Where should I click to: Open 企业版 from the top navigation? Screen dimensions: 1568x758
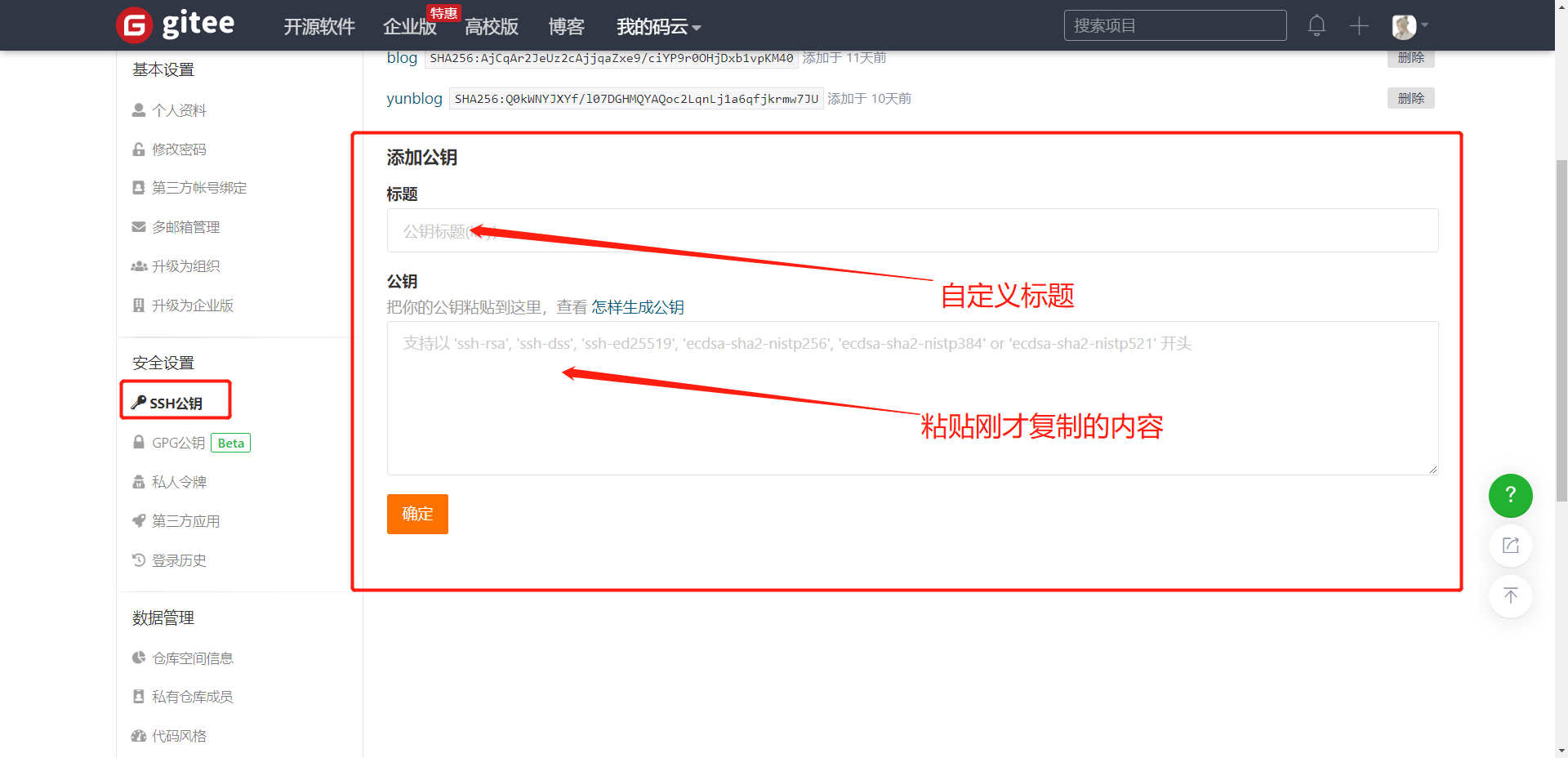click(409, 27)
